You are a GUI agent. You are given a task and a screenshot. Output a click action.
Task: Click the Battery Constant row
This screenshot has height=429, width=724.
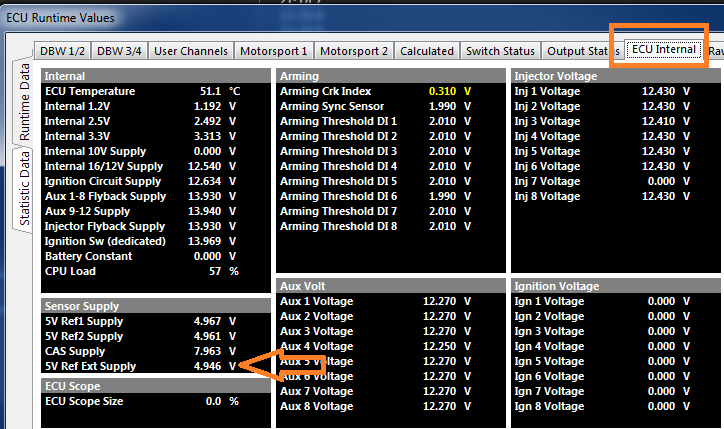pos(156,256)
